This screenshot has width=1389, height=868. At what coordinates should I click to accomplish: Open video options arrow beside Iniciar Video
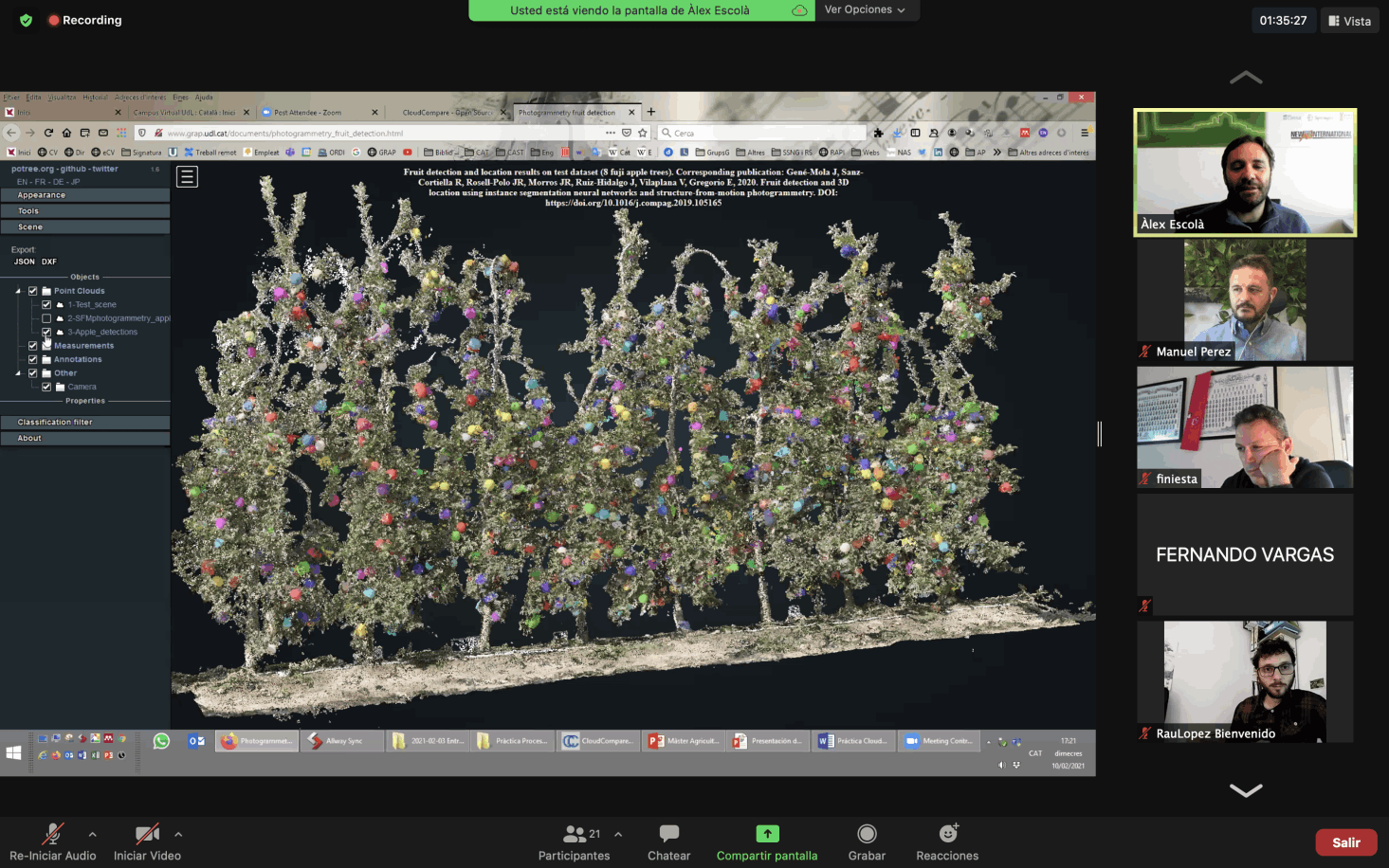click(x=178, y=834)
